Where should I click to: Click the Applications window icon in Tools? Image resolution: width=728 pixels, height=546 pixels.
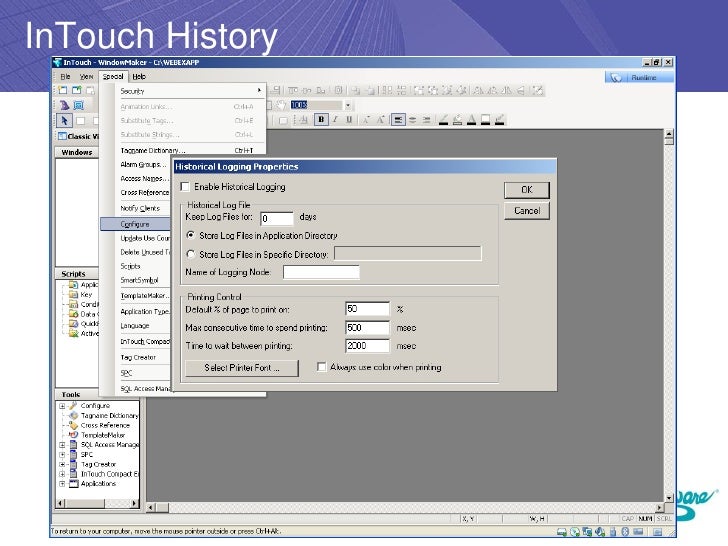pos(73,483)
